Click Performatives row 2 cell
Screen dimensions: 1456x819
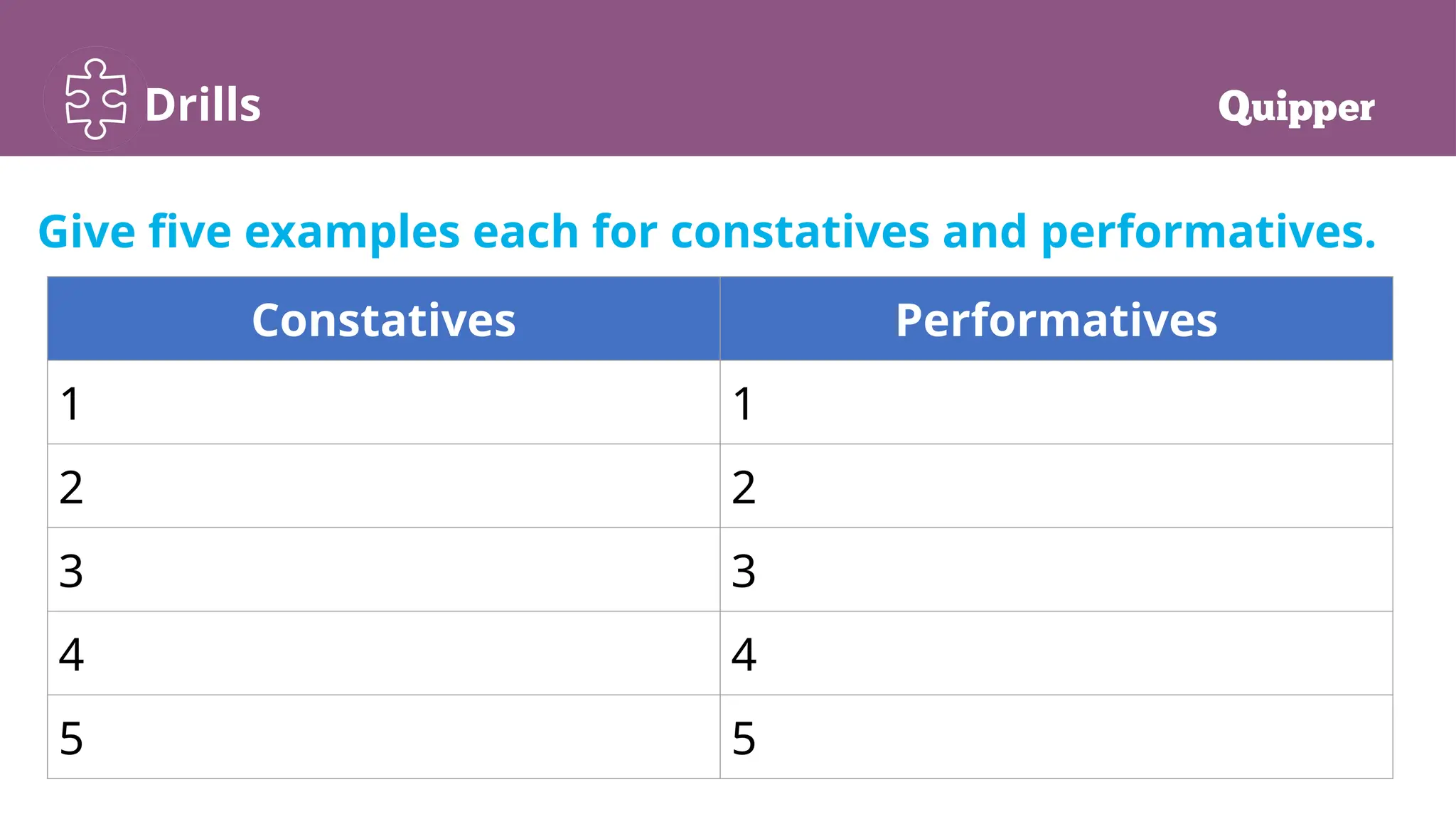pos(1056,486)
